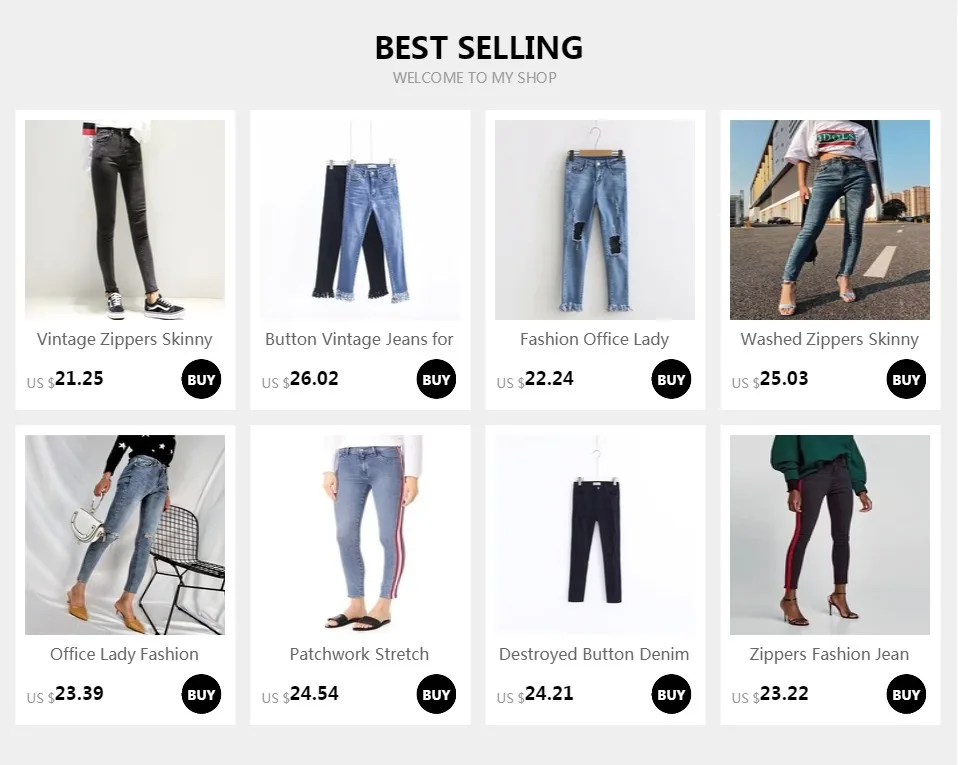Click BUY button for Destroyed Button Denim

click(671, 694)
